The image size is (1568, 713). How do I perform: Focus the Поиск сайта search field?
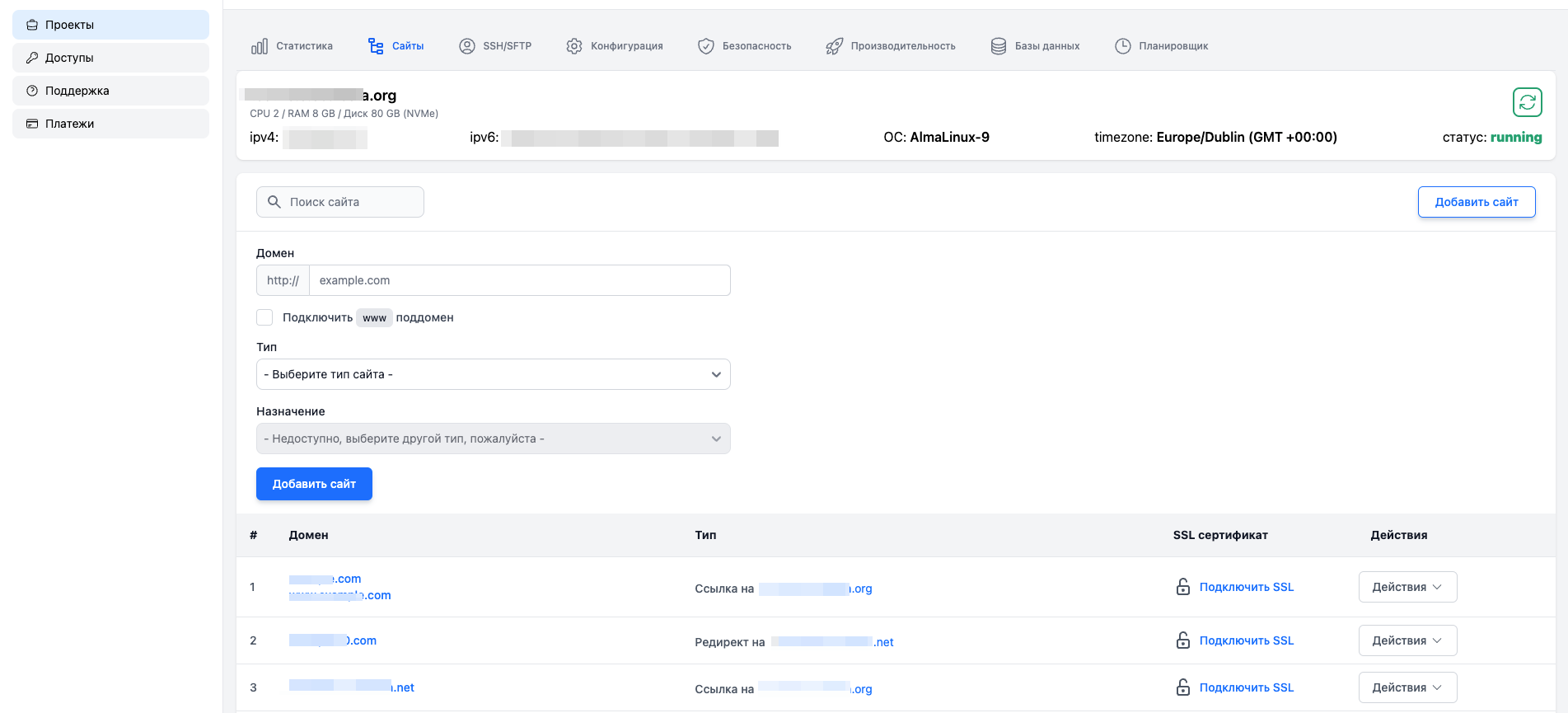point(340,202)
